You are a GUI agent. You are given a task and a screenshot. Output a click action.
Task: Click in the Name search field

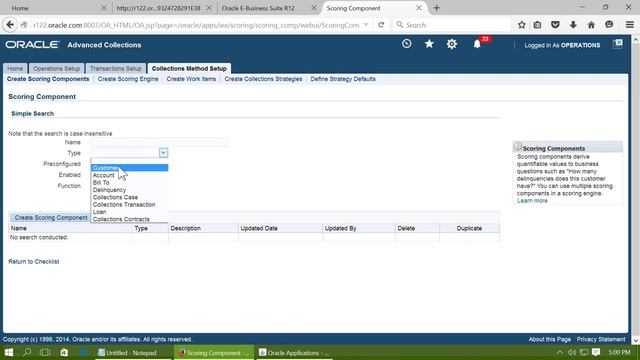159,142
